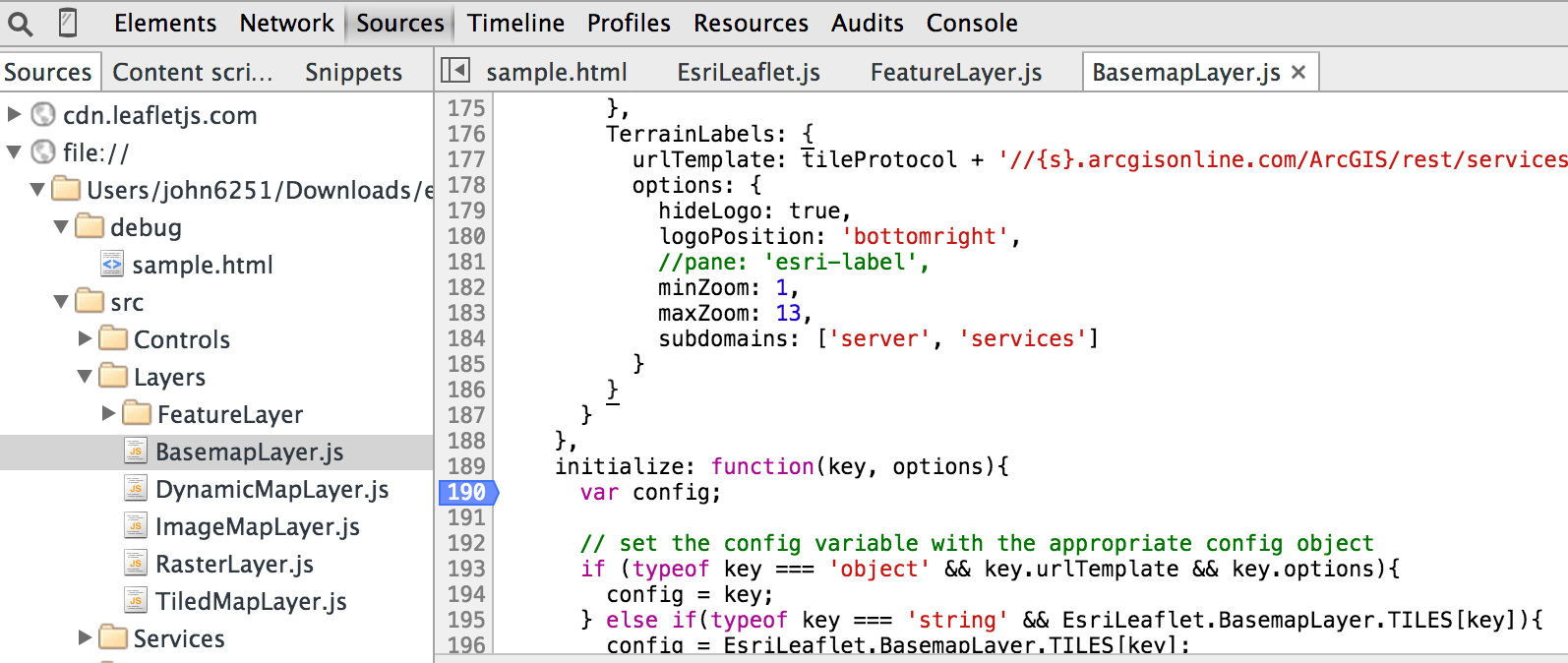Screen dimensions: 1568x663
Task: Toggle device mode phone icon
Action: point(68,23)
